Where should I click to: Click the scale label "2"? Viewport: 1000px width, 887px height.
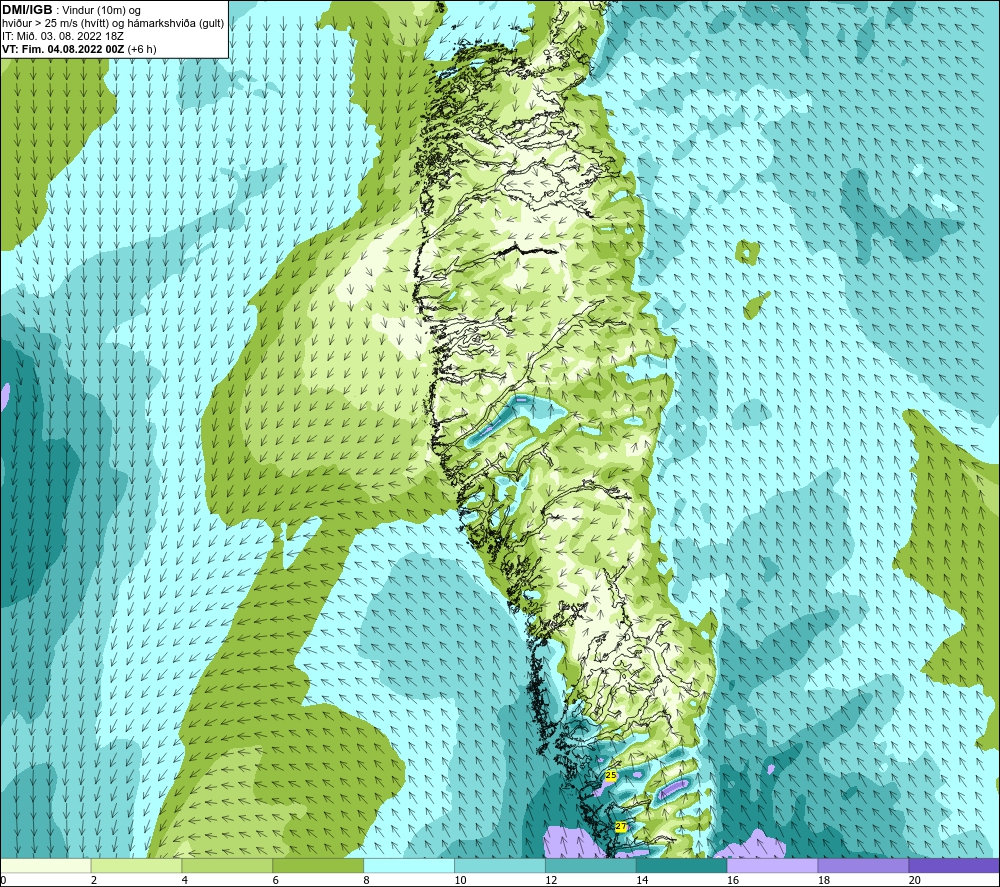click(x=94, y=881)
